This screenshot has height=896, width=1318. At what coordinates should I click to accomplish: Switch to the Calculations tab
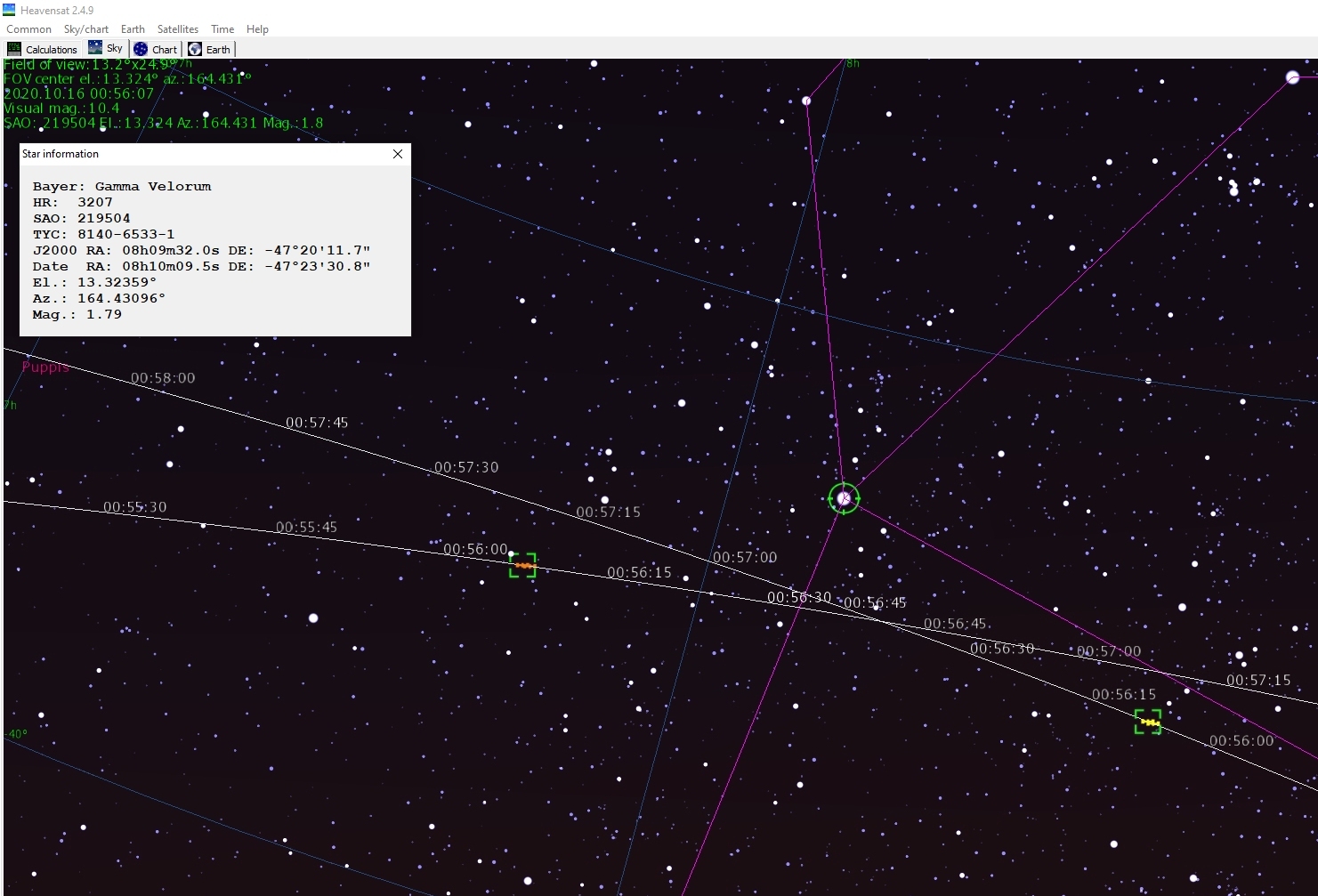[x=43, y=49]
